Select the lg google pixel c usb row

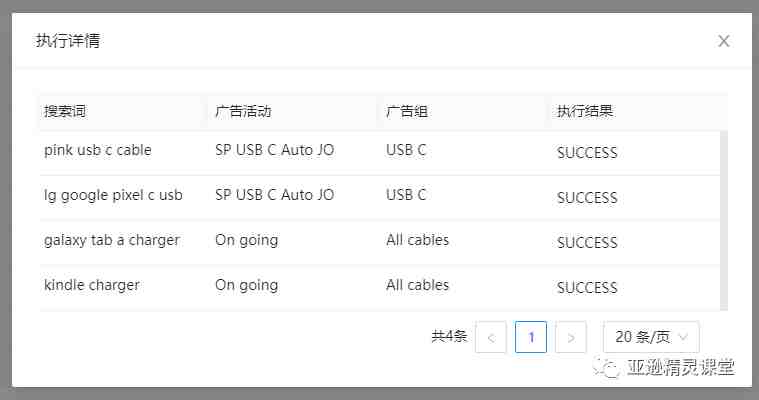pyautogui.click(x=380, y=198)
